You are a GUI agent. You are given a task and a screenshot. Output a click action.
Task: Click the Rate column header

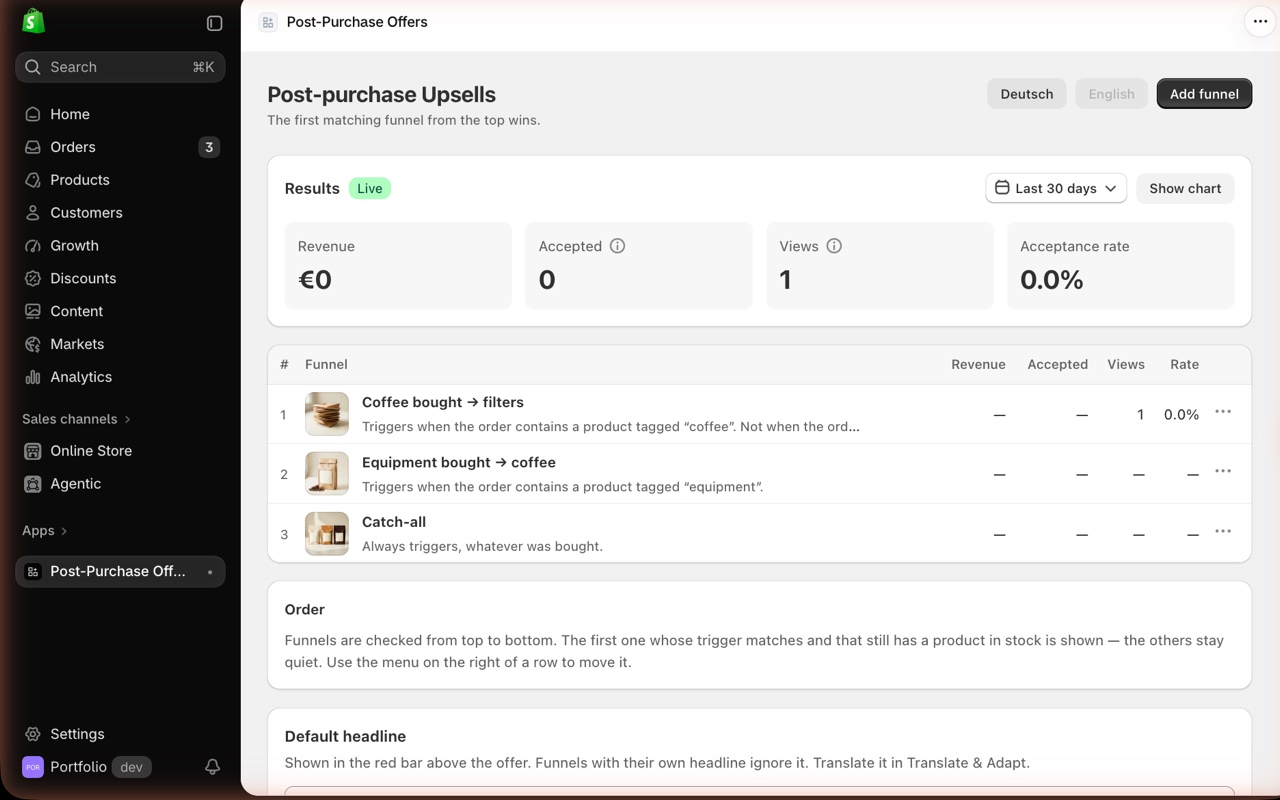(x=1184, y=364)
